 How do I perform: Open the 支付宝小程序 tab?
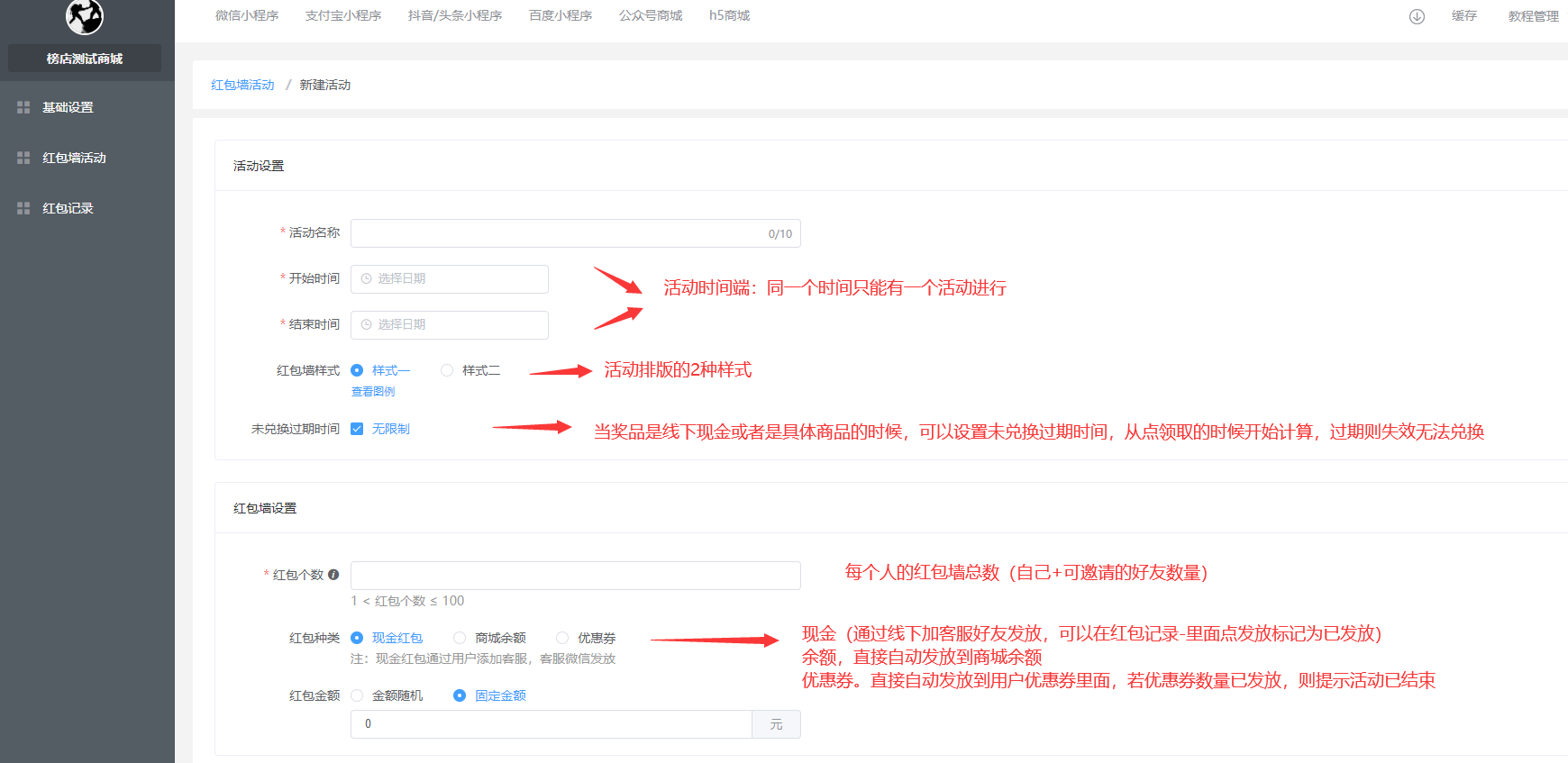[x=343, y=16]
